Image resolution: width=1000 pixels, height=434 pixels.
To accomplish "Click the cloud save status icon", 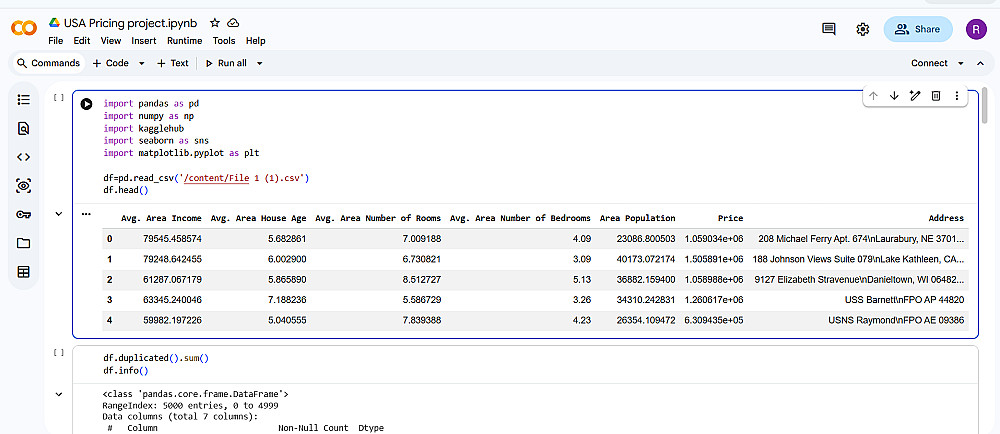I will [233, 23].
